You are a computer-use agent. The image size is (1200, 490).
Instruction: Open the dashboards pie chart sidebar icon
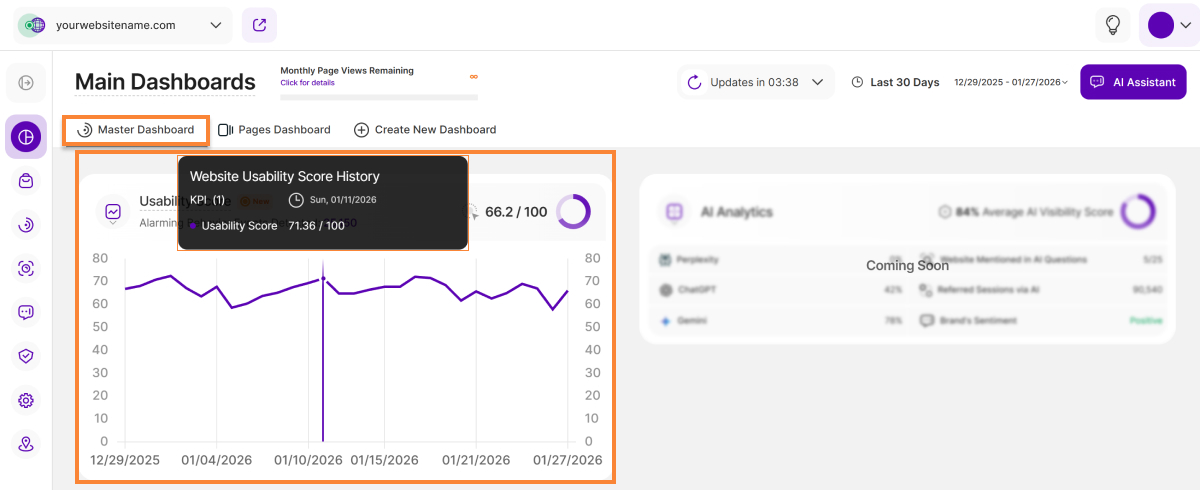click(x=26, y=137)
